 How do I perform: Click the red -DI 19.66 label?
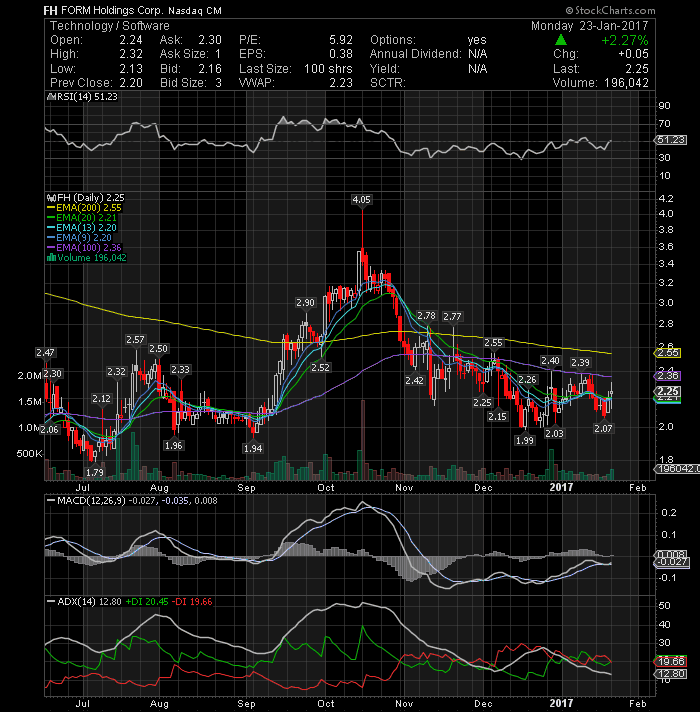(x=192, y=602)
